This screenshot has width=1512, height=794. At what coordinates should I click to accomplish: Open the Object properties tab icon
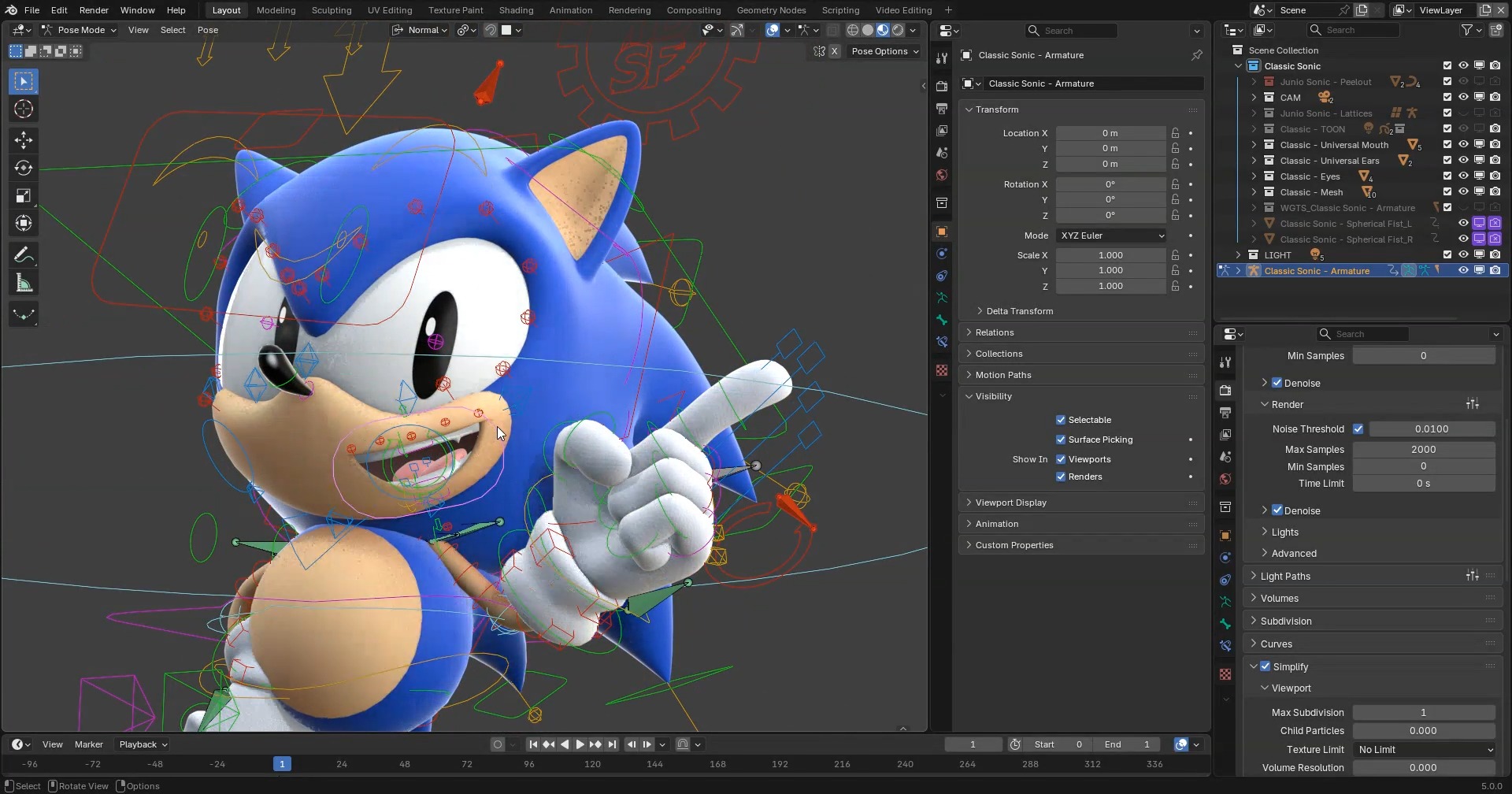(x=942, y=232)
